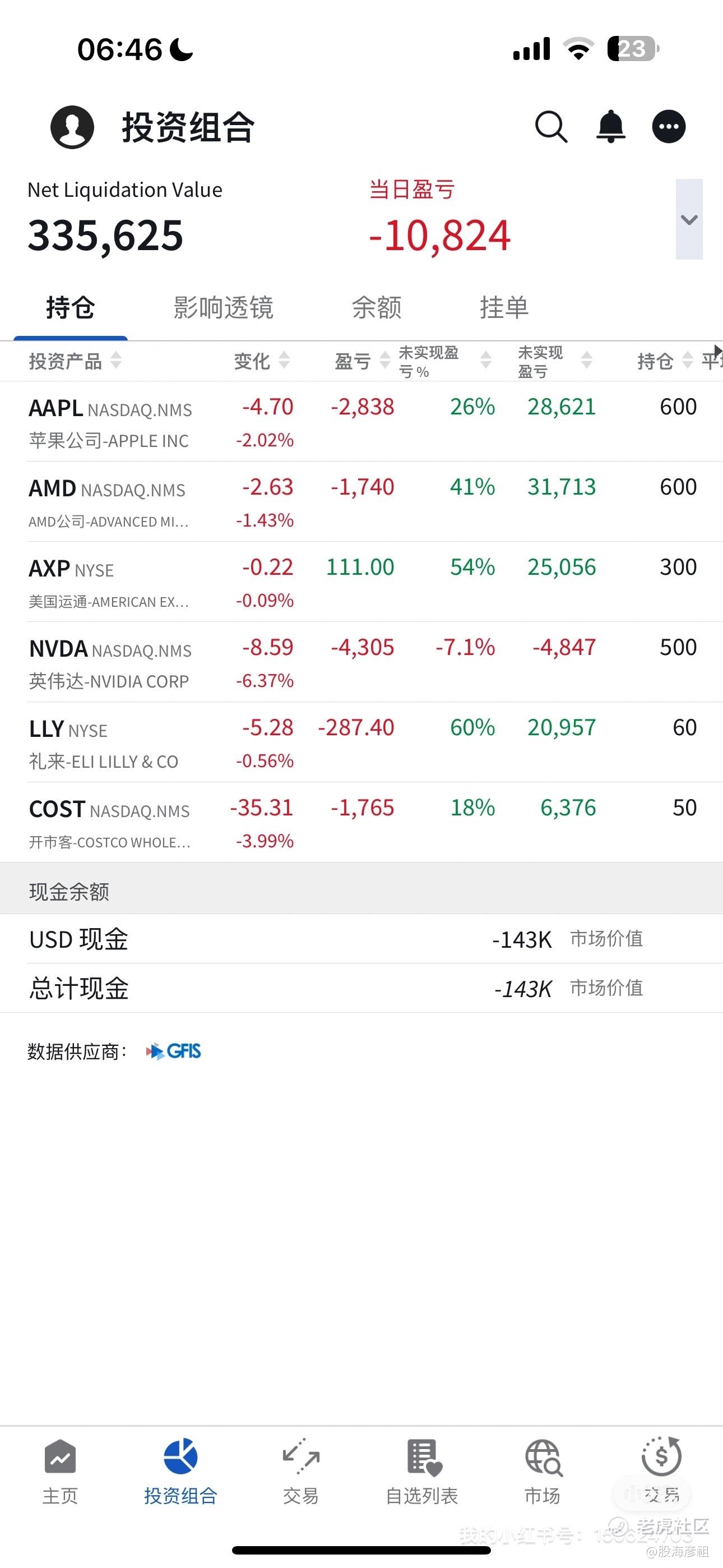Open the NVDA position row
This screenshot has width=723, height=1568.
click(x=361, y=662)
